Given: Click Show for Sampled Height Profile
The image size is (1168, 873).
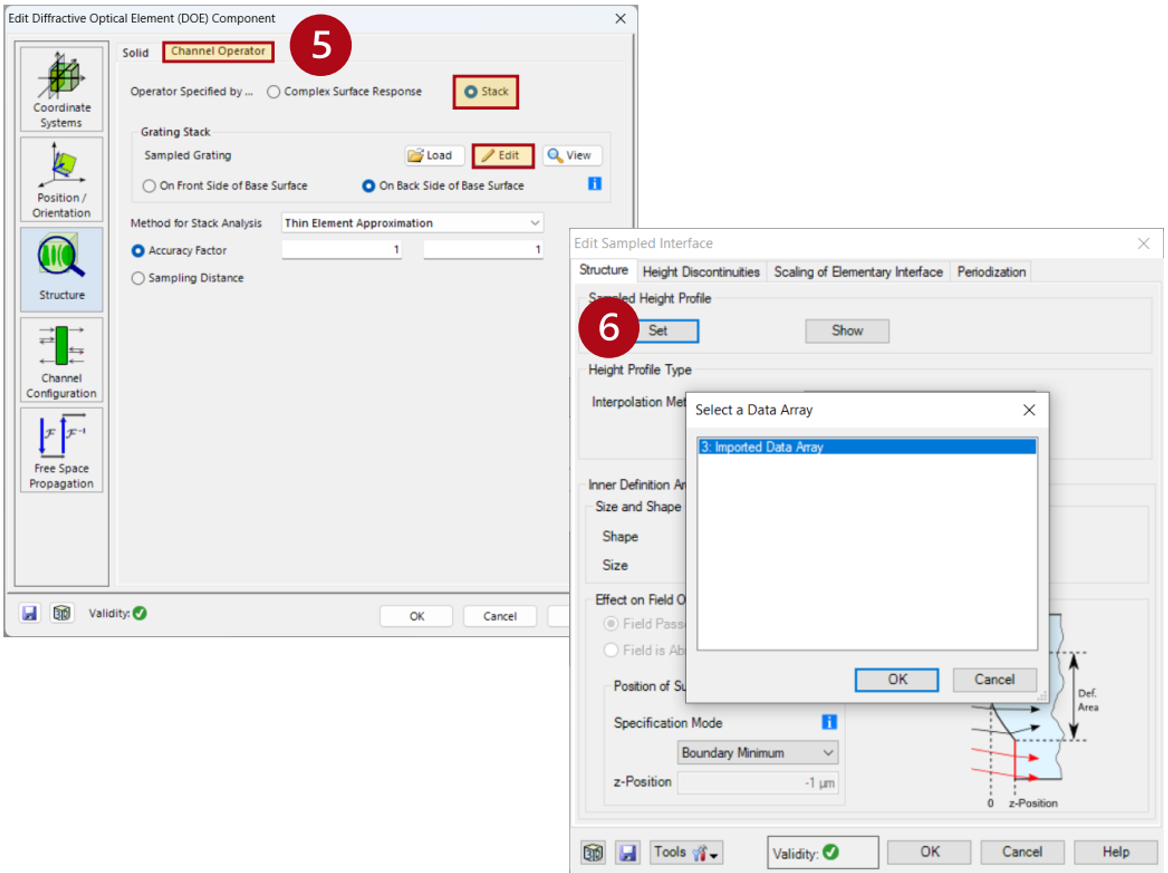Looking at the screenshot, I should tap(847, 331).
